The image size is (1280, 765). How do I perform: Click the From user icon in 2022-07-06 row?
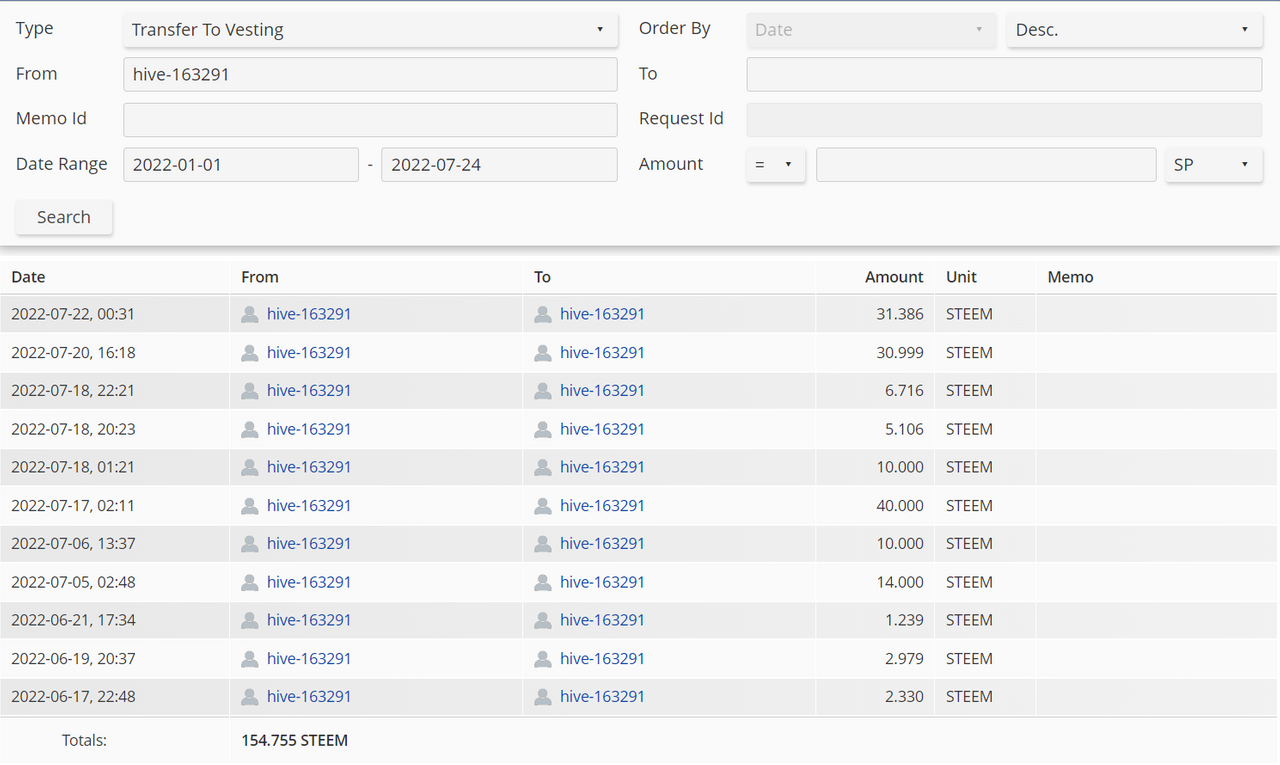250,544
